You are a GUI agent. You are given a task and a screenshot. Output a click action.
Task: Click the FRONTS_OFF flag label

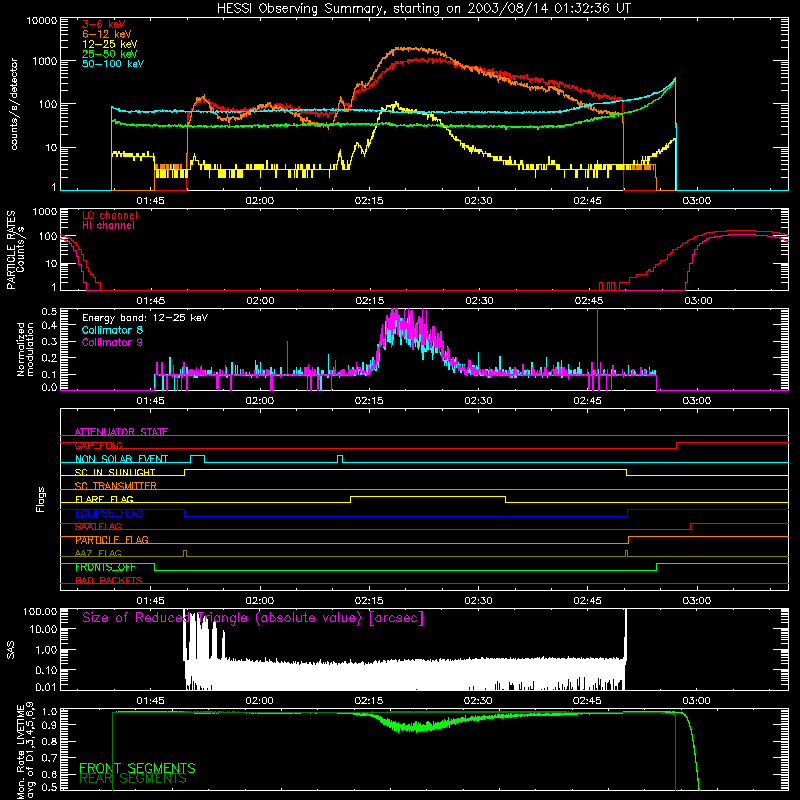[x=105, y=567]
